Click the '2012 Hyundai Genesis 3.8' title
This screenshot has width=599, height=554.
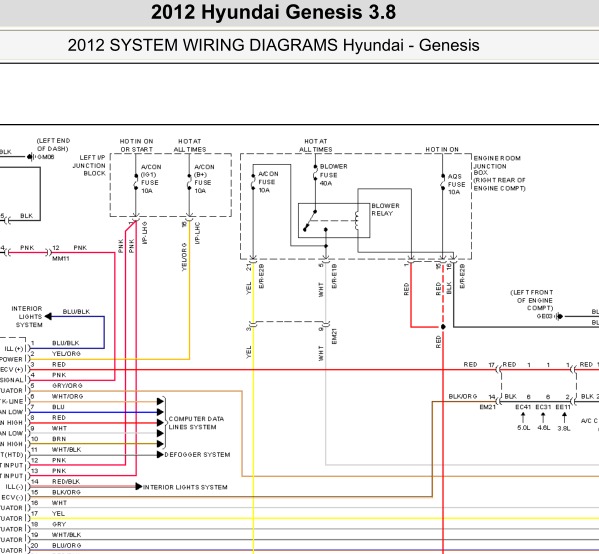click(x=274, y=12)
